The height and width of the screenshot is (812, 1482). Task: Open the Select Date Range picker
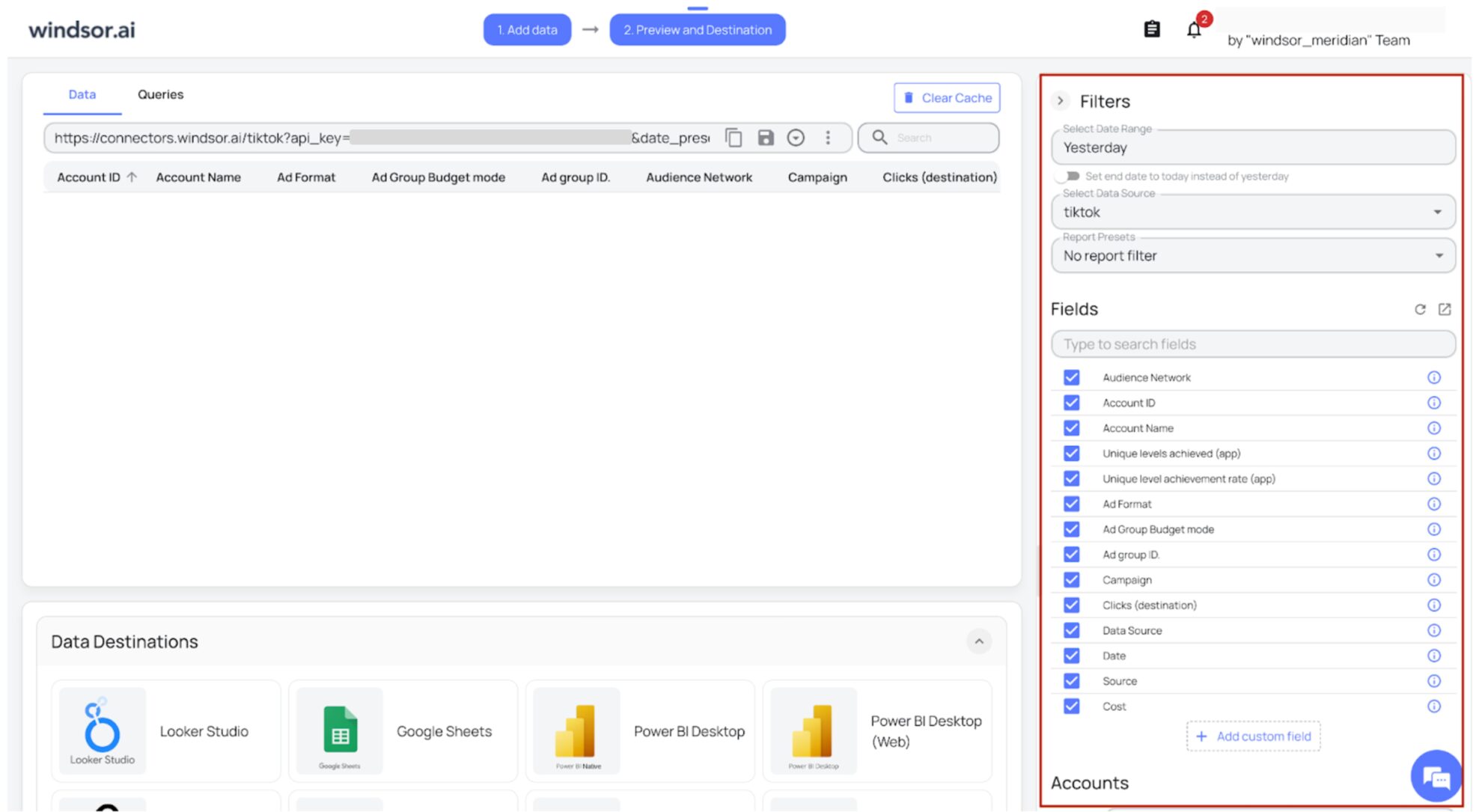tap(1253, 147)
